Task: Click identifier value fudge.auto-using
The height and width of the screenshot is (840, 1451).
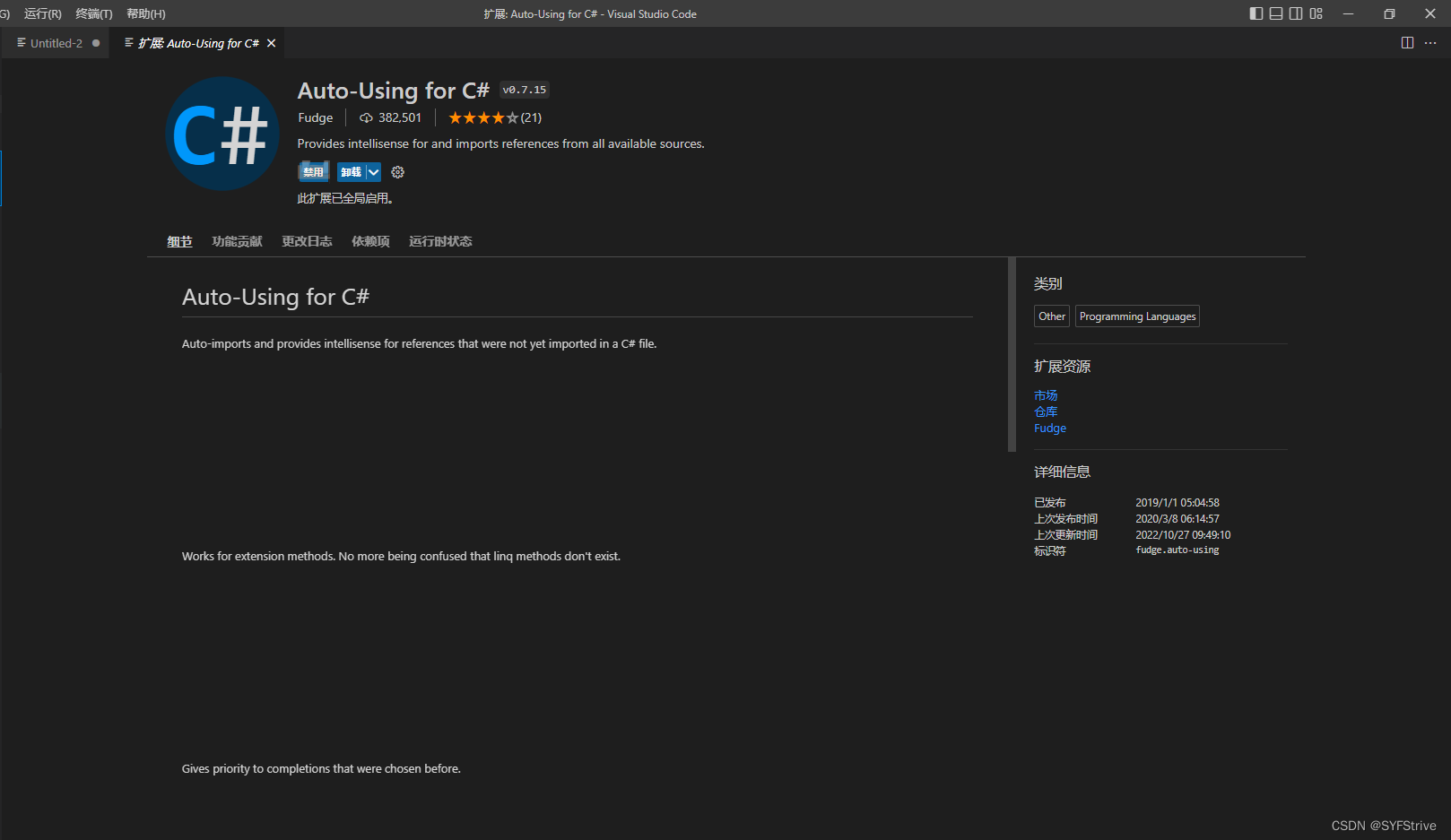Action: click(x=1177, y=550)
